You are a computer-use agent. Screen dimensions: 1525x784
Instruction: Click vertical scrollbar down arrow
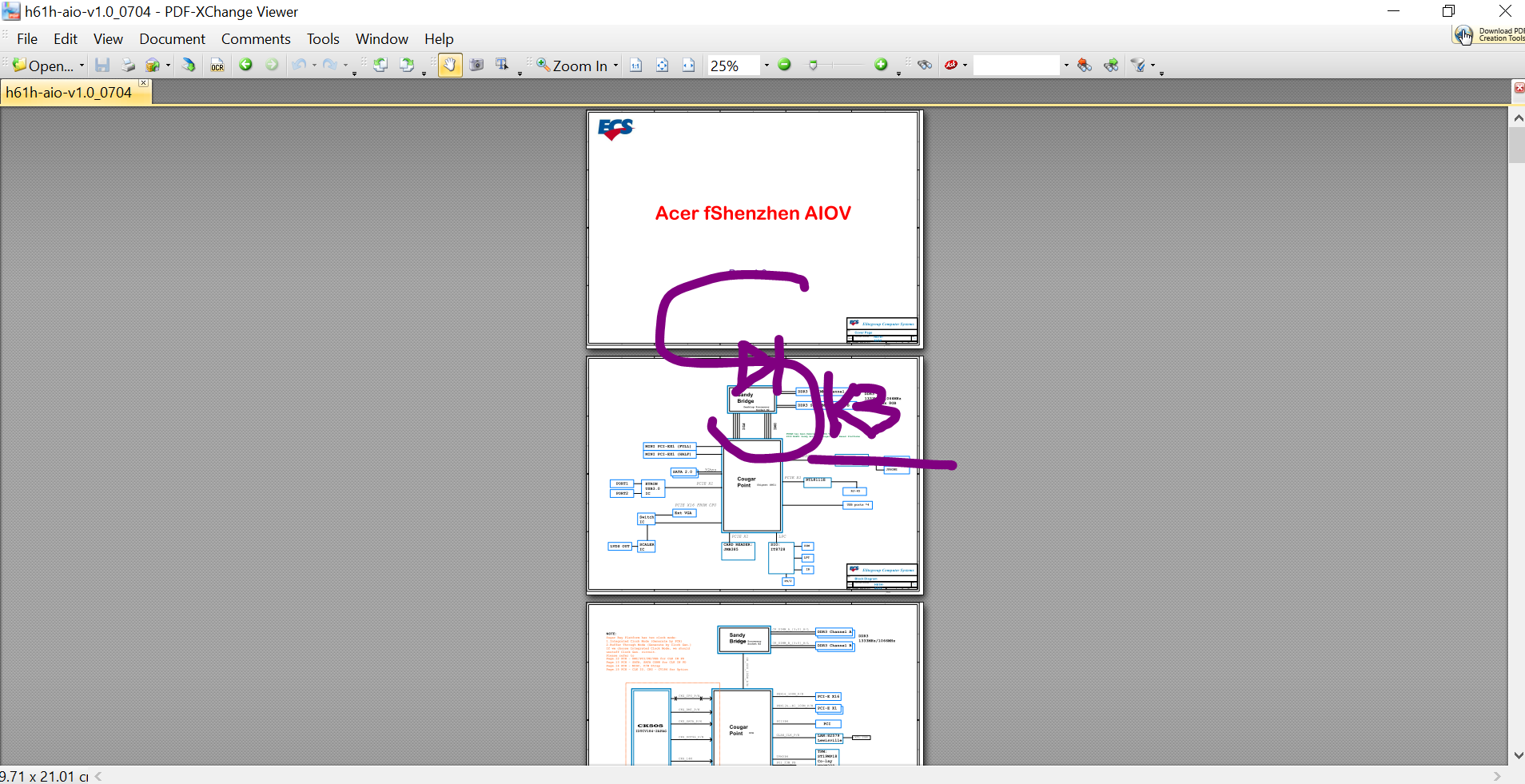point(1518,755)
